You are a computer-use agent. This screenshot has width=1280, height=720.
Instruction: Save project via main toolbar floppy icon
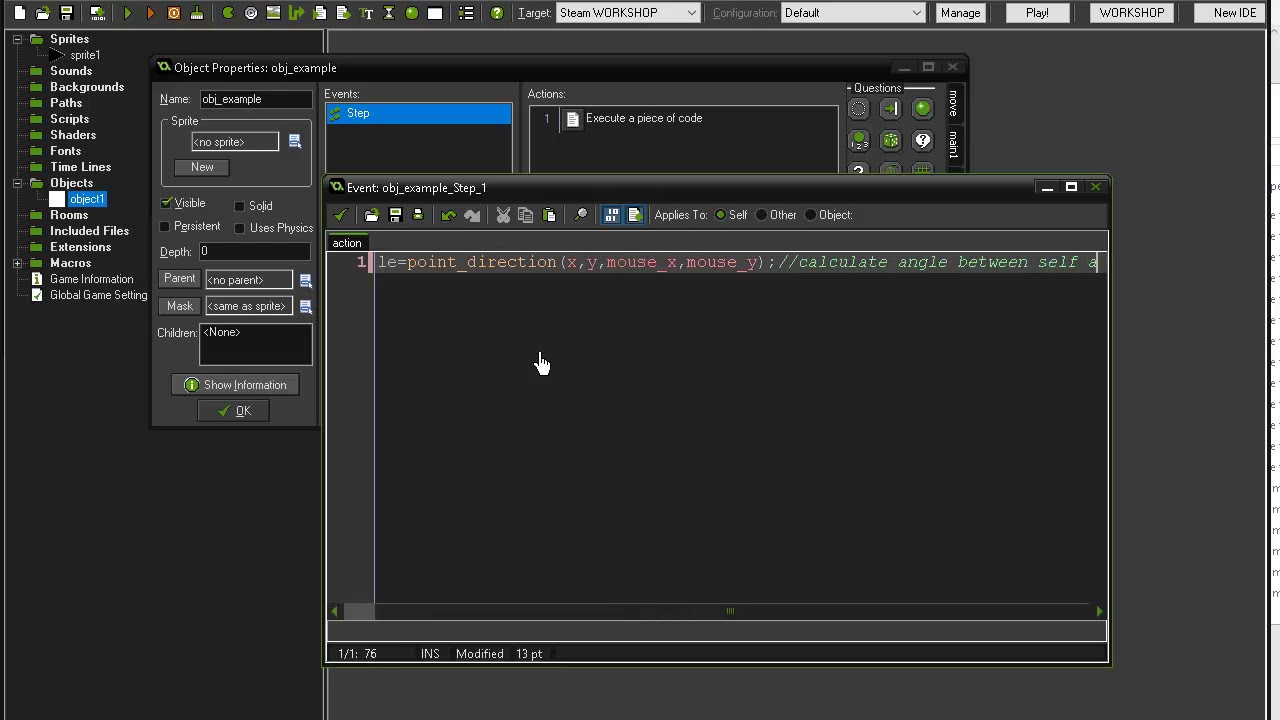(x=66, y=13)
